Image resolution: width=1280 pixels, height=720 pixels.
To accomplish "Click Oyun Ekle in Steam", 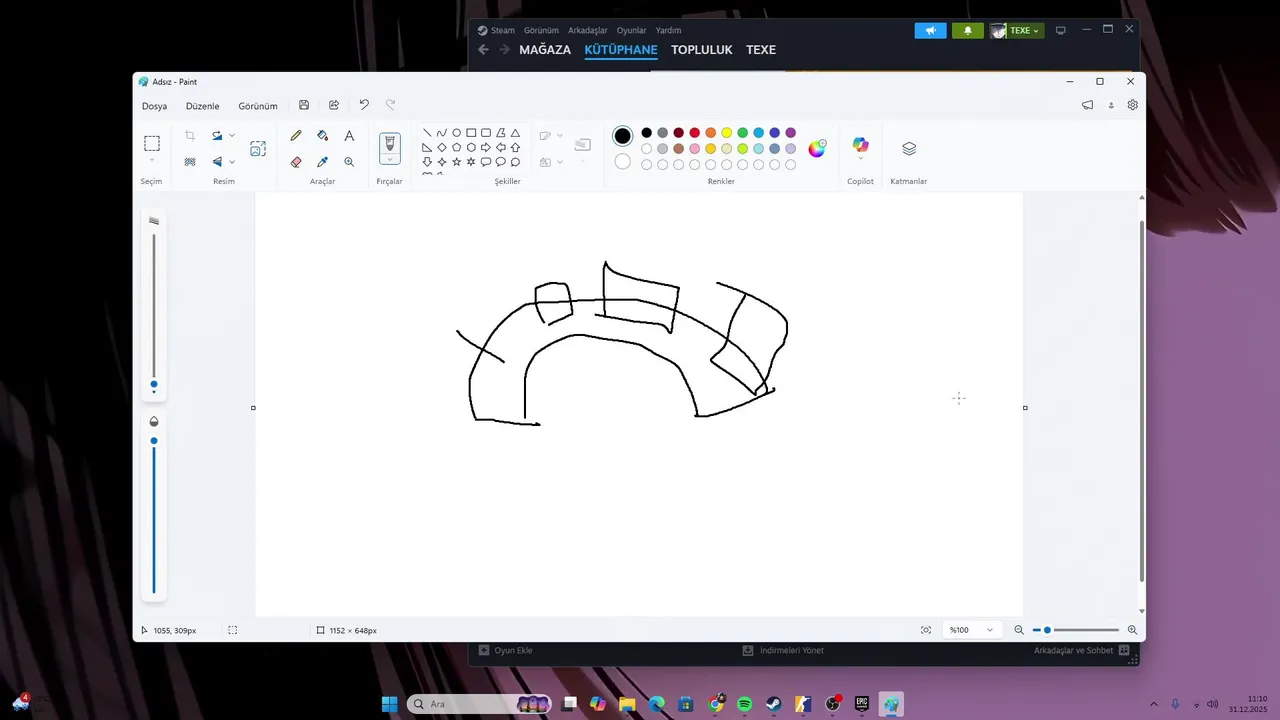I will [x=506, y=650].
